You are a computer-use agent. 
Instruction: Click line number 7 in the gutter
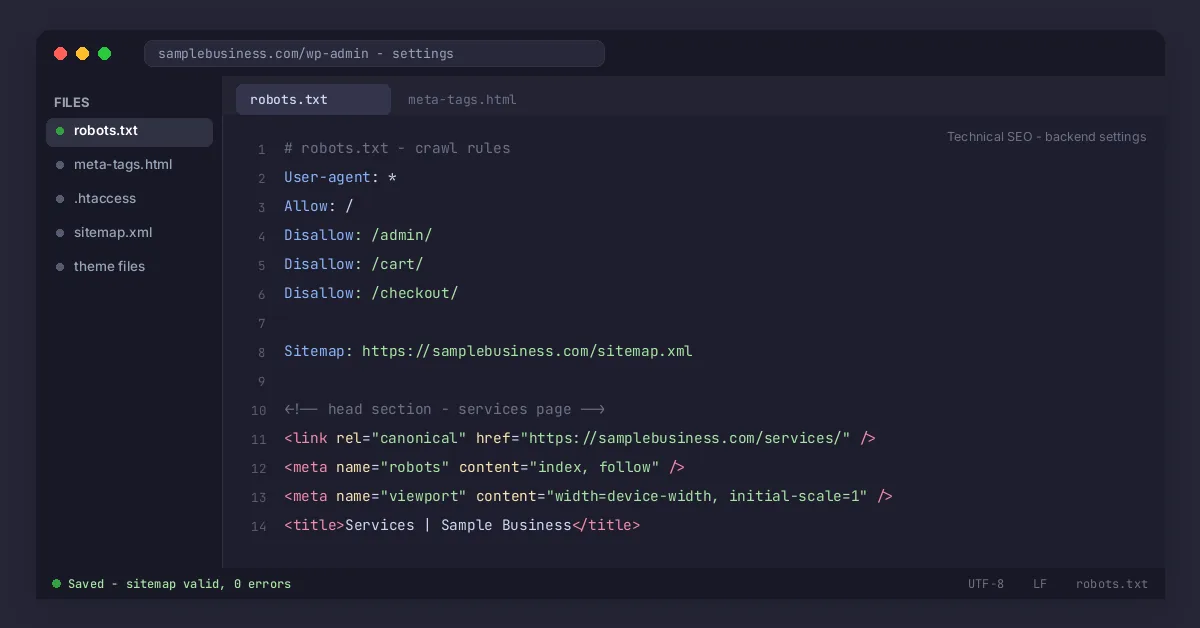(262, 324)
